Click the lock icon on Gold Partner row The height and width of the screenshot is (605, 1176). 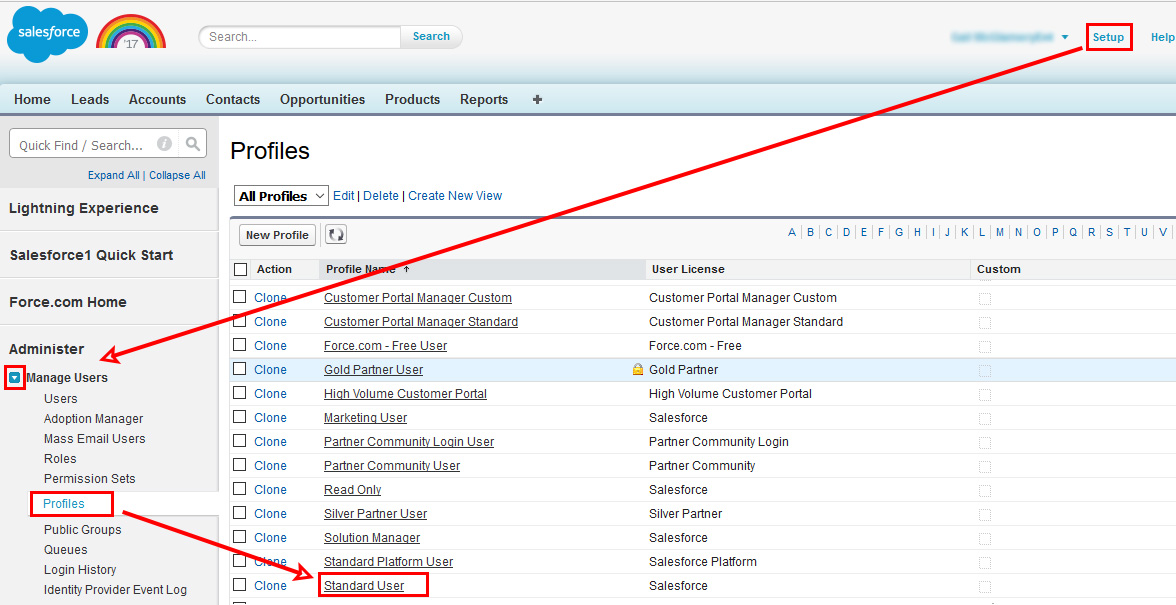point(637,370)
